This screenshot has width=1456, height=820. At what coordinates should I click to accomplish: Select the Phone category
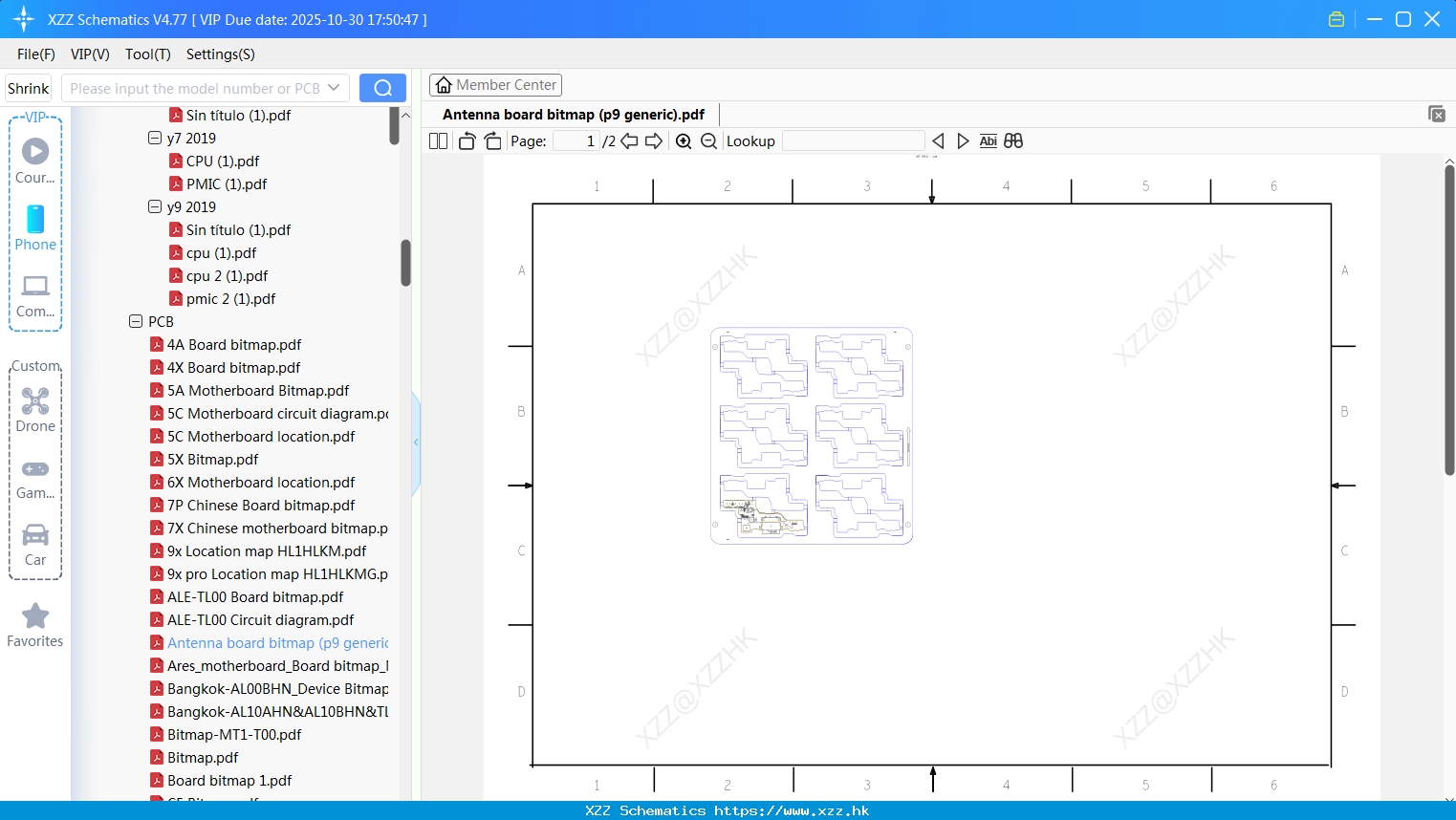coord(35,227)
